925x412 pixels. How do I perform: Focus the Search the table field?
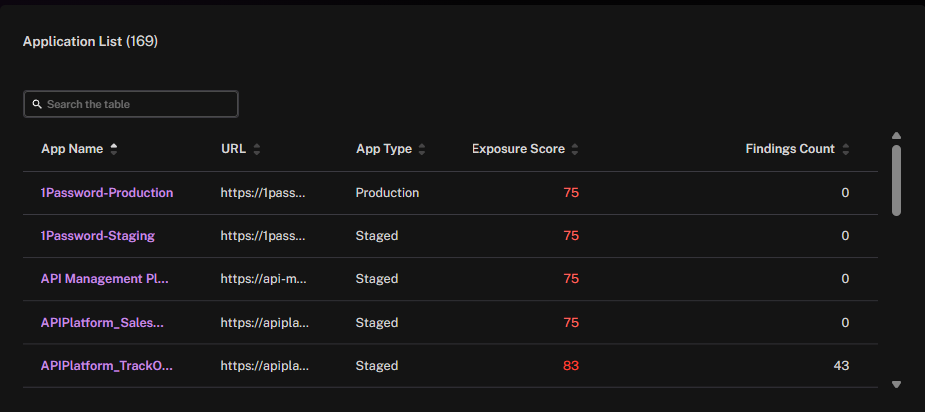point(131,104)
